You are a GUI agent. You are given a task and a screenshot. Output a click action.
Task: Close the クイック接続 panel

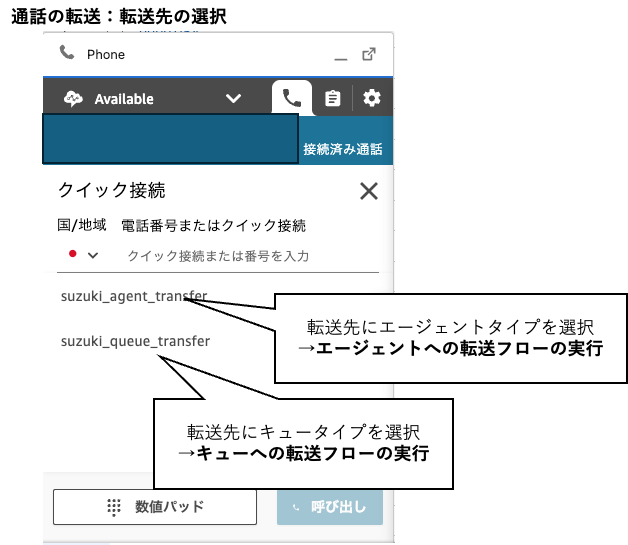click(369, 191)
